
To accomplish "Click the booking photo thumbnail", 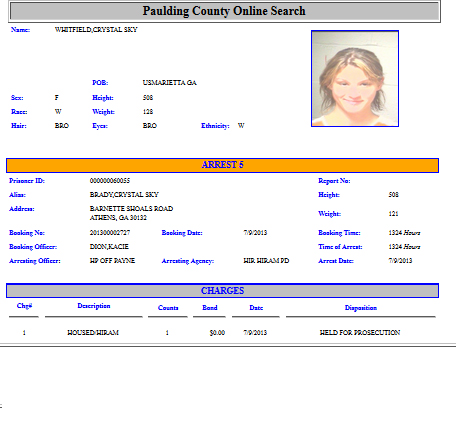I will click(x=355, y=78).
